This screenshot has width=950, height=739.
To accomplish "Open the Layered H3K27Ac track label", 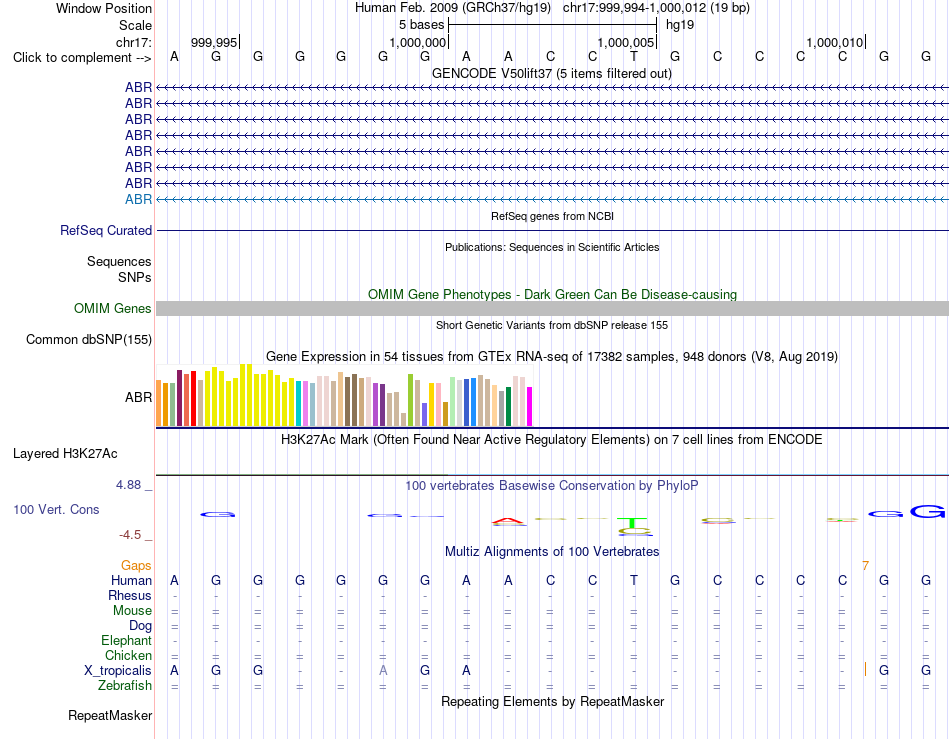I will pos(65,454).
